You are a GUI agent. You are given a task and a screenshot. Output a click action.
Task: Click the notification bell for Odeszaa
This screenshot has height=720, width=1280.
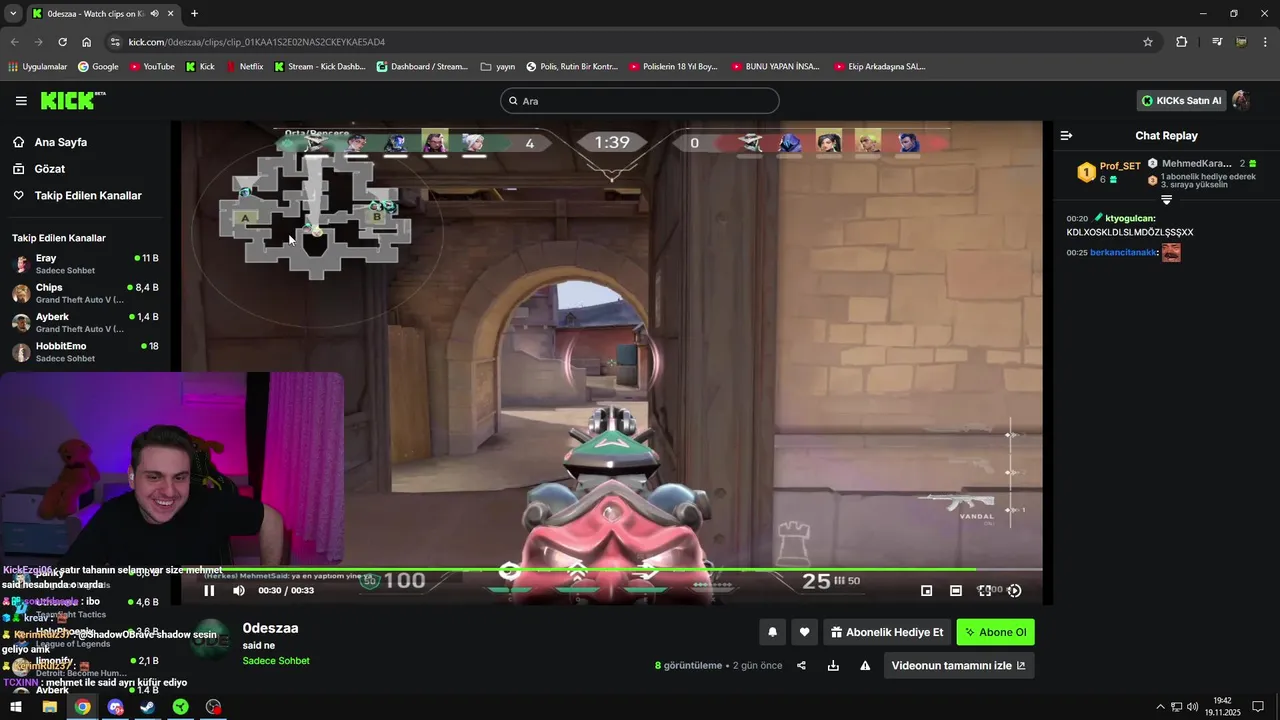coord(772,632)
